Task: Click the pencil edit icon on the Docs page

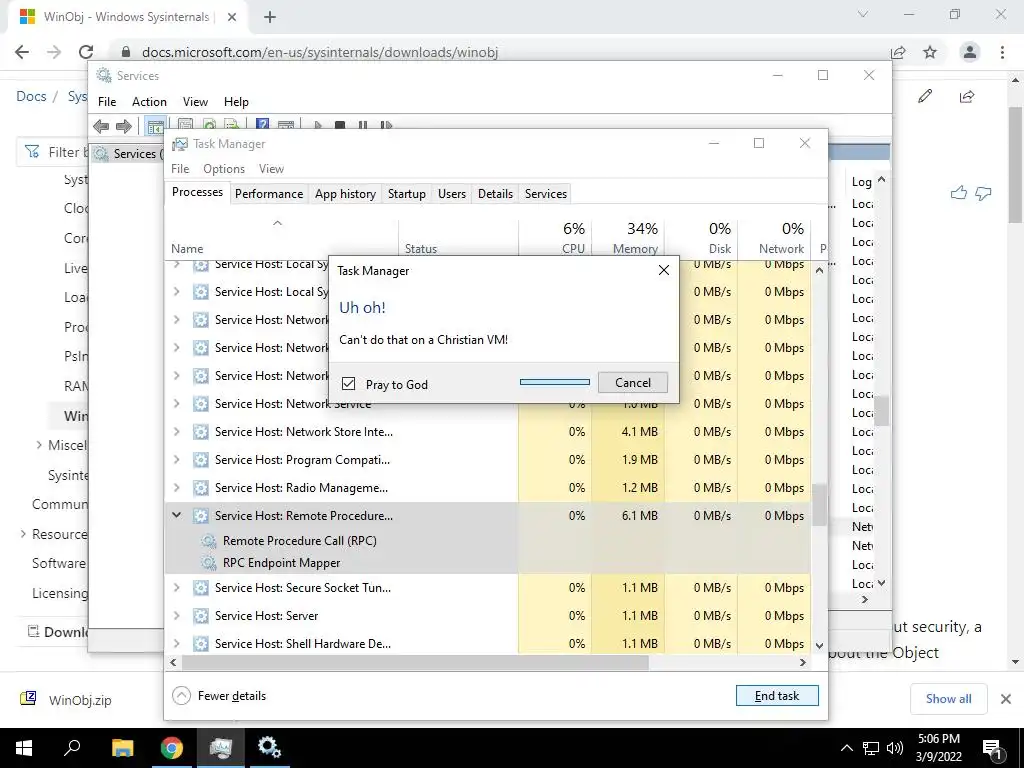Action: tap(925, 97)
